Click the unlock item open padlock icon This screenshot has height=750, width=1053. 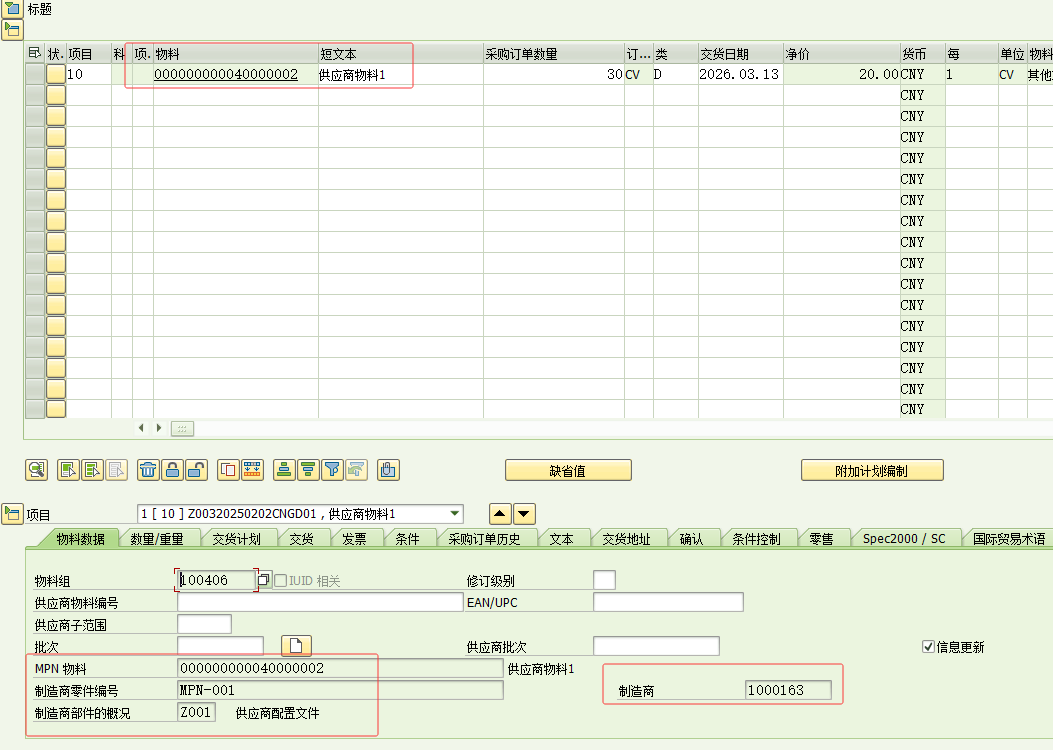197,470
